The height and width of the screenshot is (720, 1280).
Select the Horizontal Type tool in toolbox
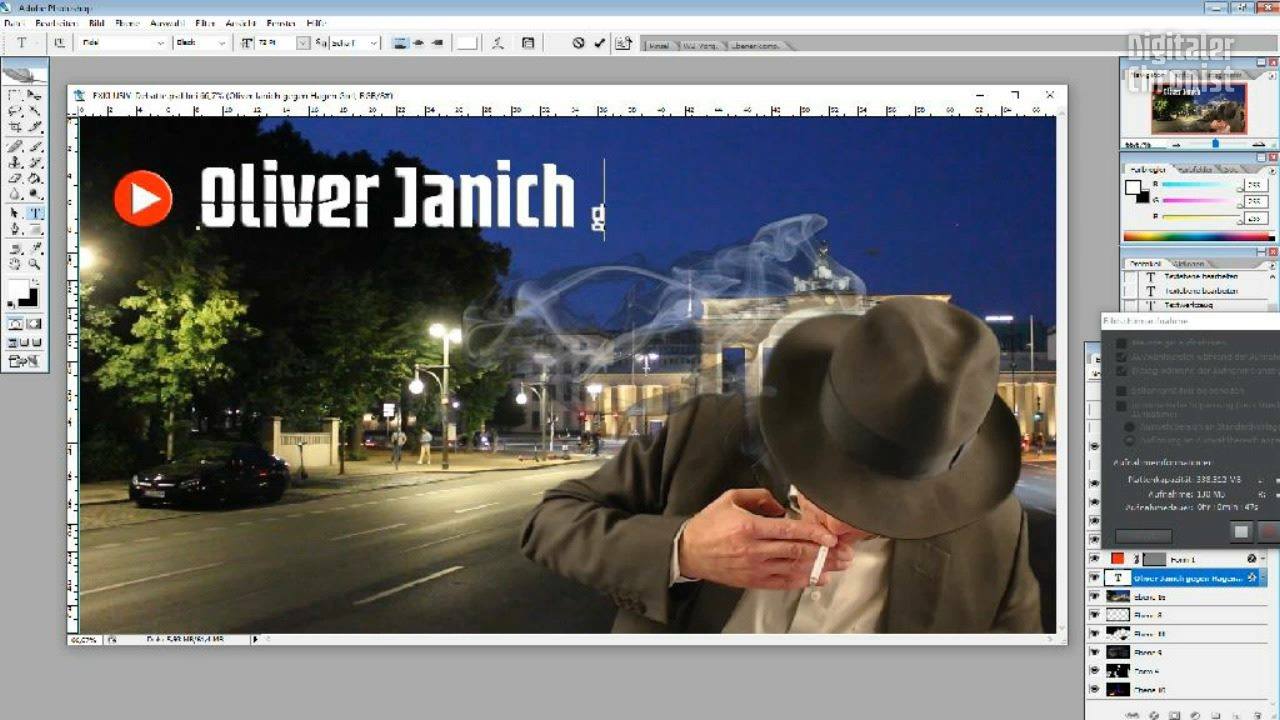[34, 213]
